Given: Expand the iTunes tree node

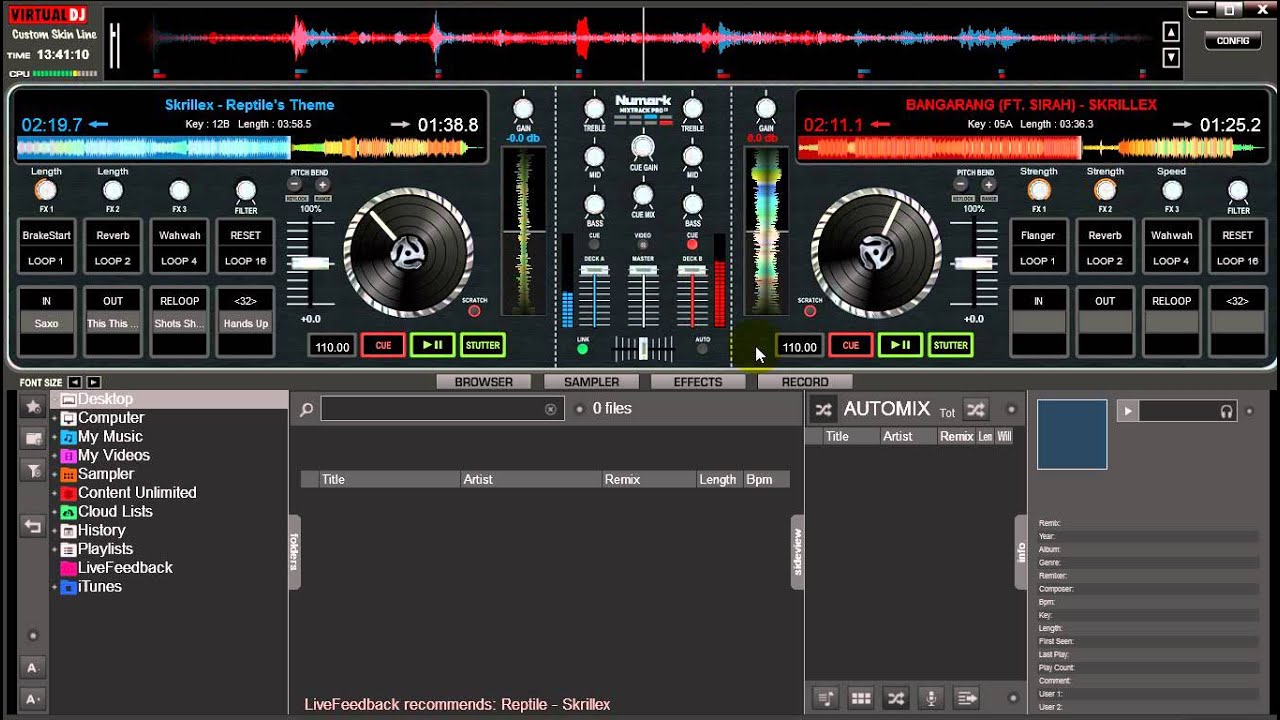Looking at the screenshot, I should (x=55, y=587).
